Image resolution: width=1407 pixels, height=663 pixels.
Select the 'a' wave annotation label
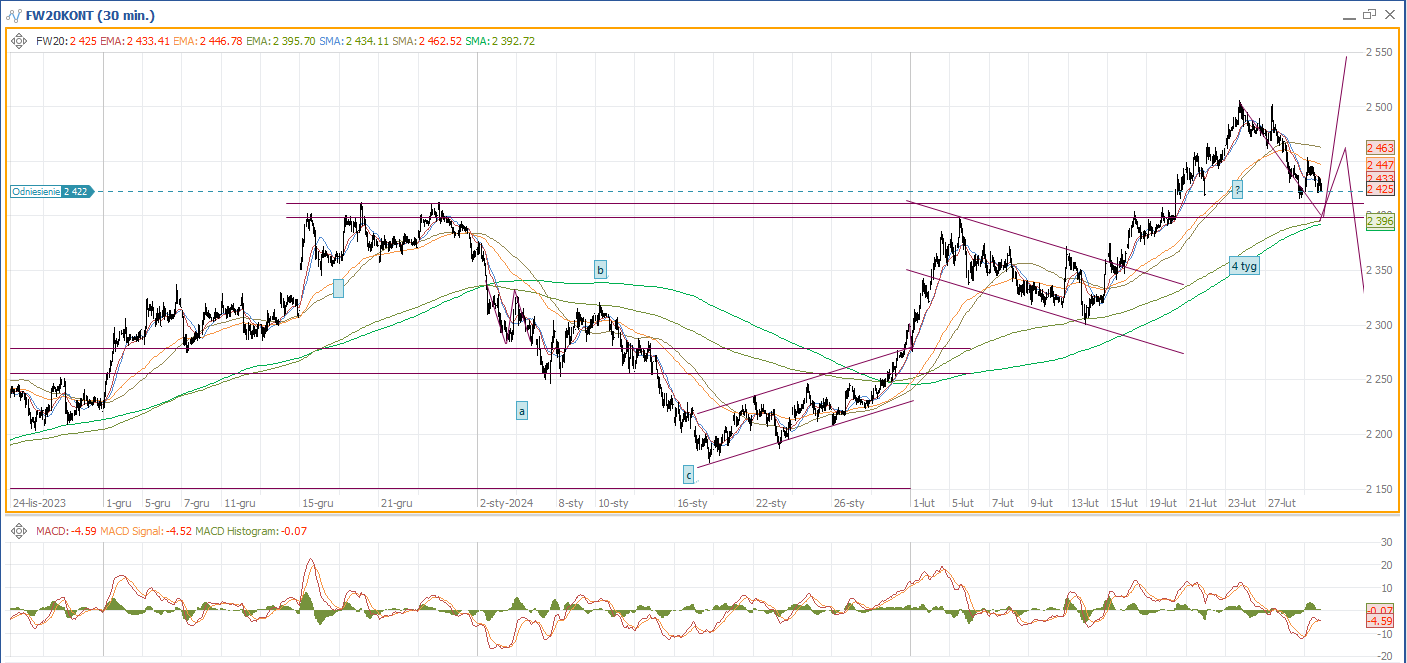(x=521, y=410)
